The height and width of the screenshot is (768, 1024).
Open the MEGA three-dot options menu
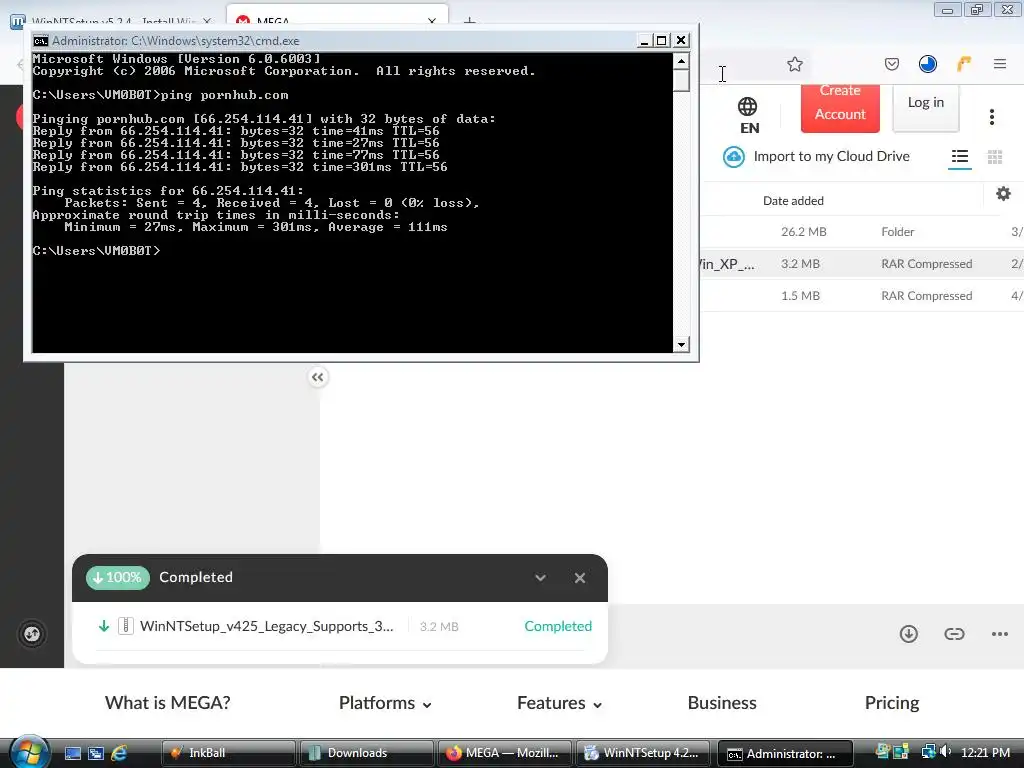coord(991,117)
